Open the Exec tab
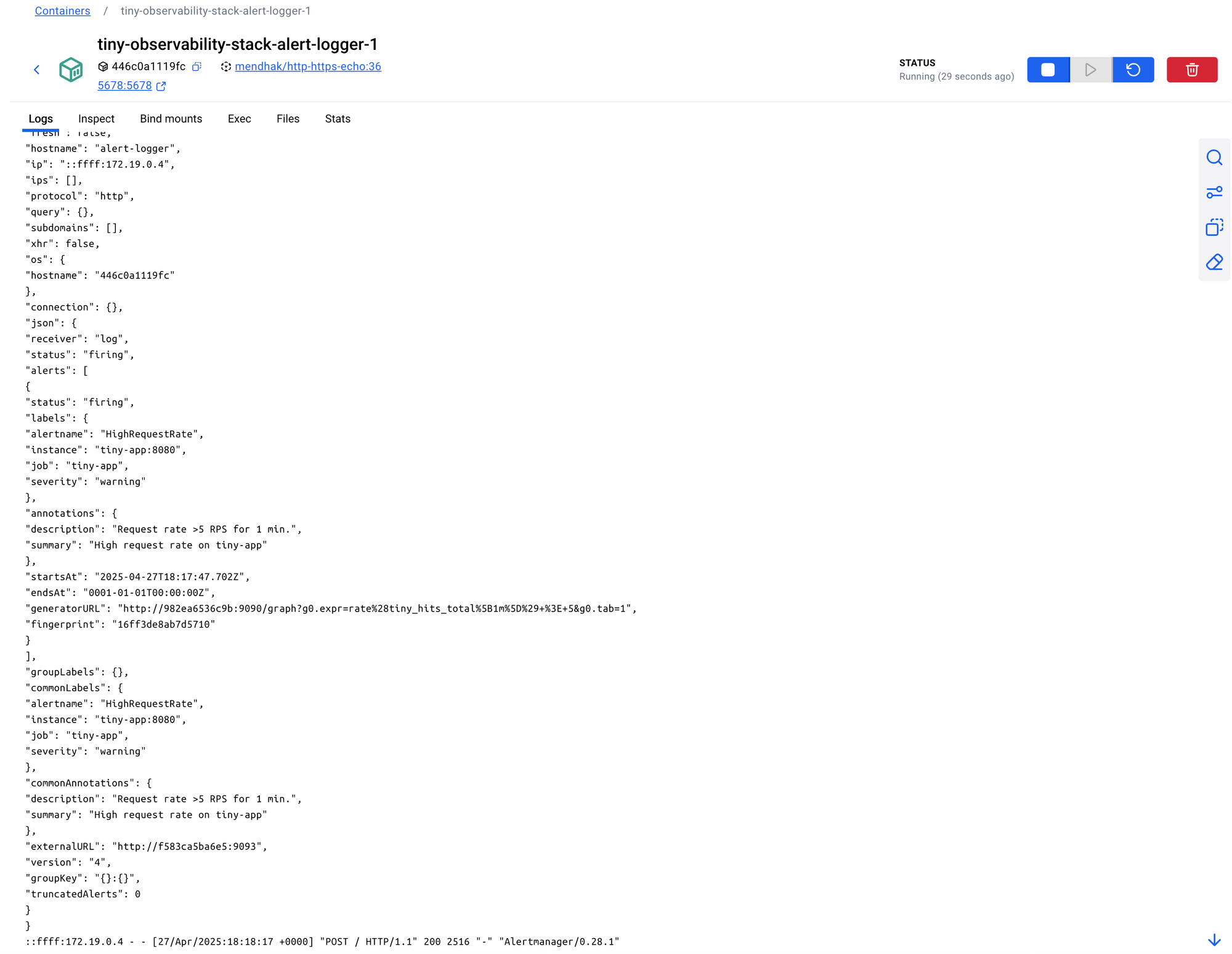The width and height of the screenshot is (1232, 954). coord(239,119)
